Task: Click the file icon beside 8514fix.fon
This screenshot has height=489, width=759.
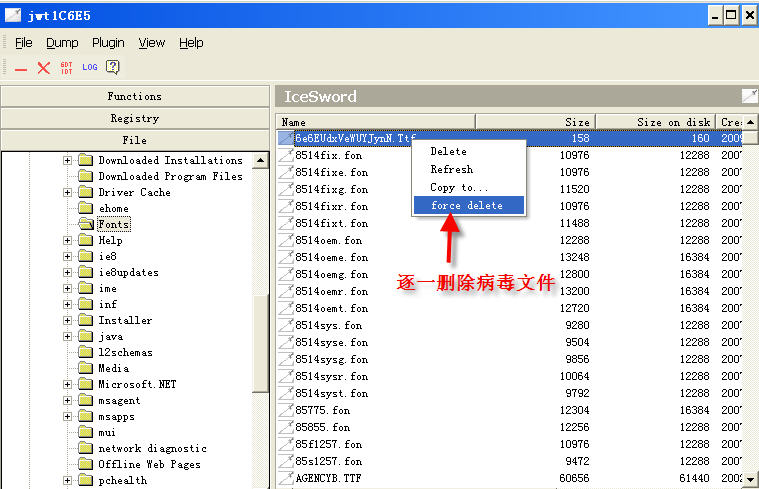Action: pyautogui.click(x=286, y=155)
